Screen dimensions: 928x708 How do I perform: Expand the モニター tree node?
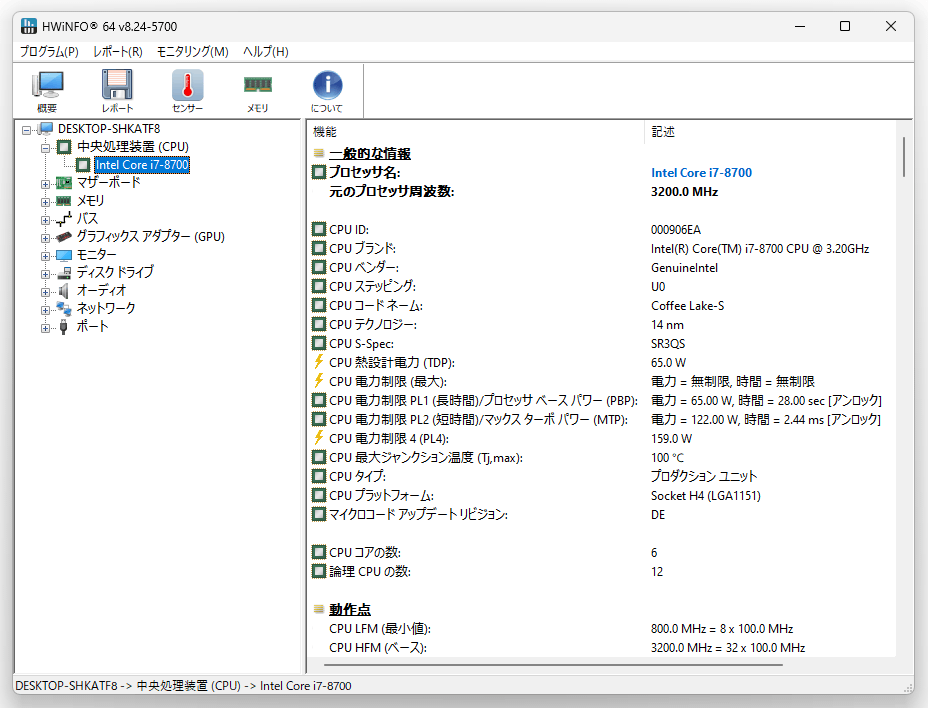46,256
